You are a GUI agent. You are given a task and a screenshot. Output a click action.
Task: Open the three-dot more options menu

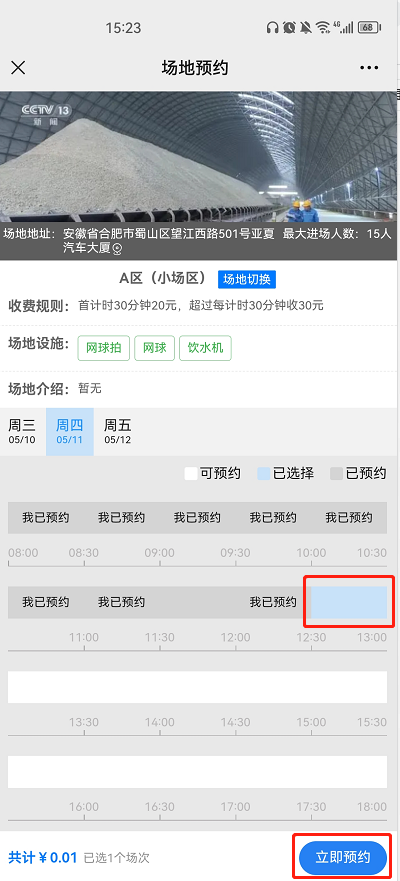click(x=369, y=68)
